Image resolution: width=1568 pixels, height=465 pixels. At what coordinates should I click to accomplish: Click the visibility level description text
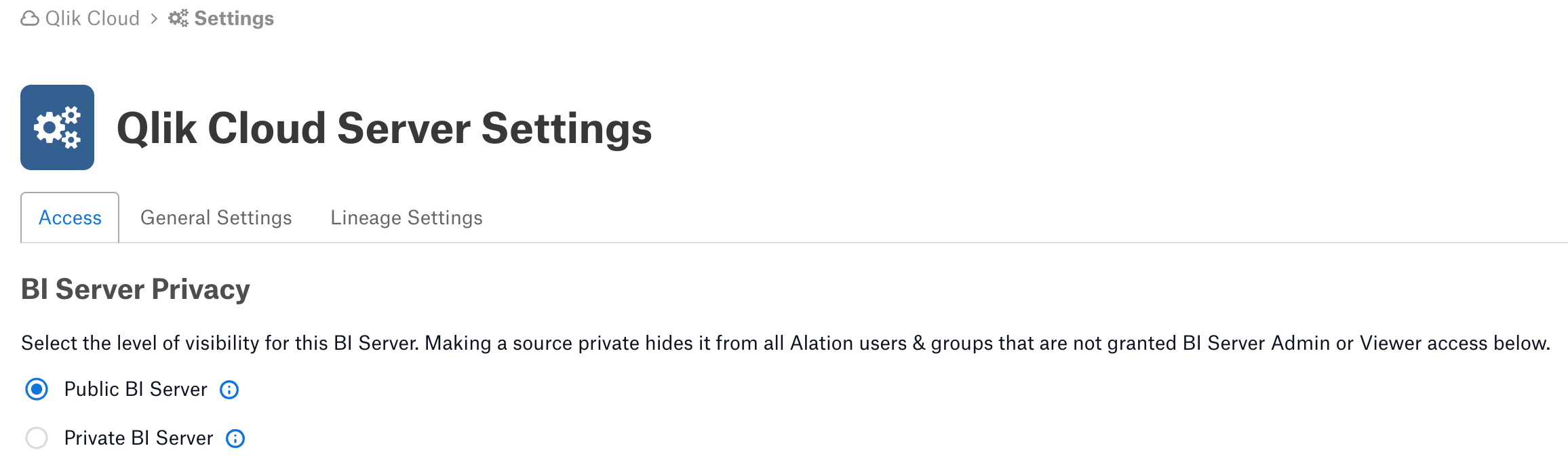pyautogui.click(x=785, y=343)
